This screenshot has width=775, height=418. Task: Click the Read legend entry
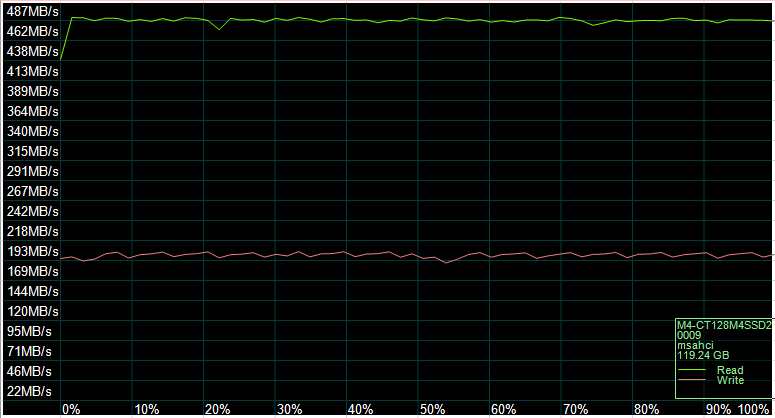(x=729, y=371)
